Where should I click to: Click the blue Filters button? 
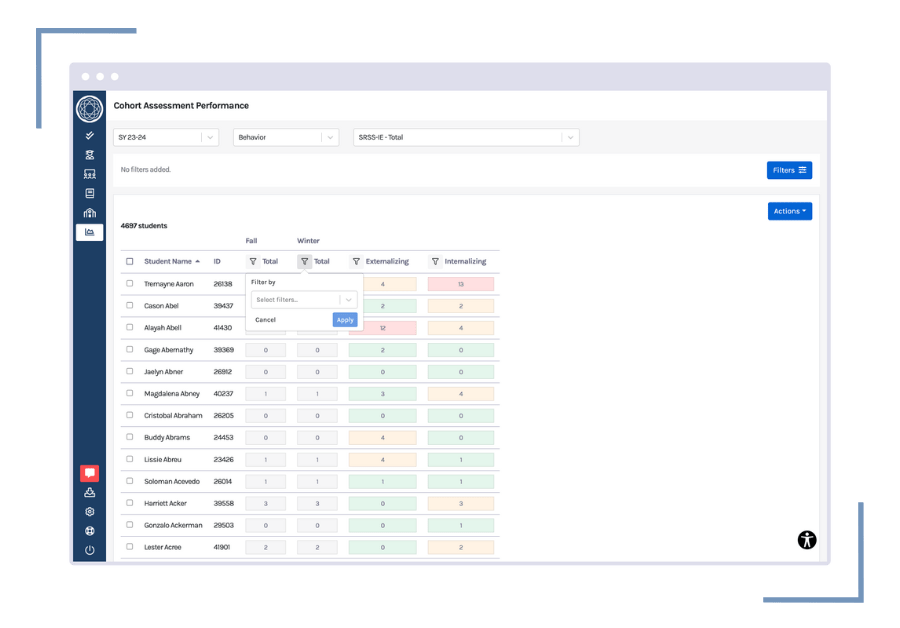point(789,170)
